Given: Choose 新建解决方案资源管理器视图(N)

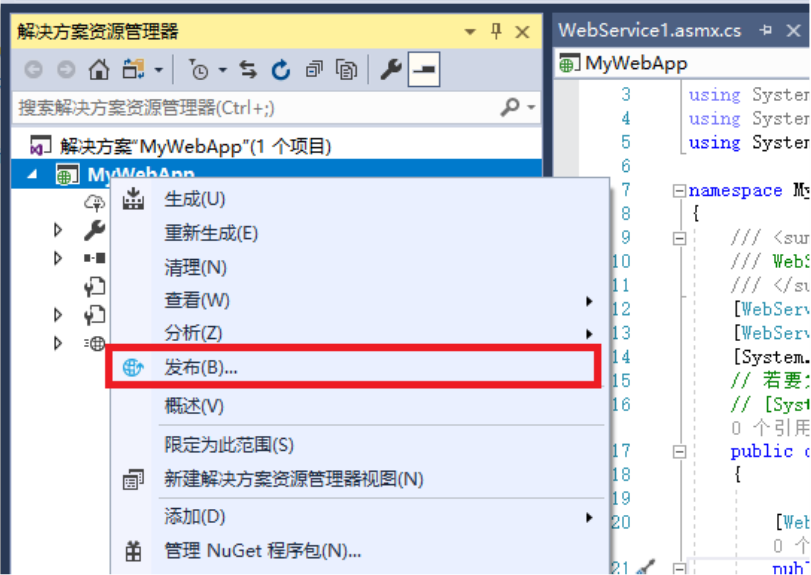Looking at the screenshot, I should tap(361, 479).
